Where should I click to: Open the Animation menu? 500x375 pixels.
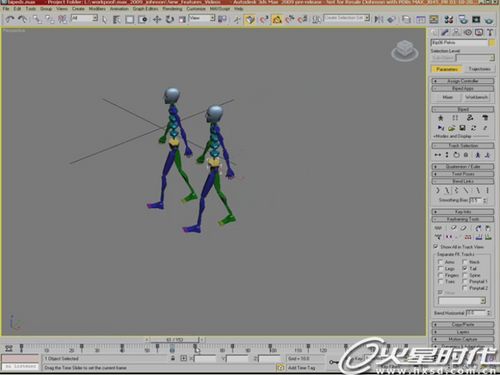119,9
